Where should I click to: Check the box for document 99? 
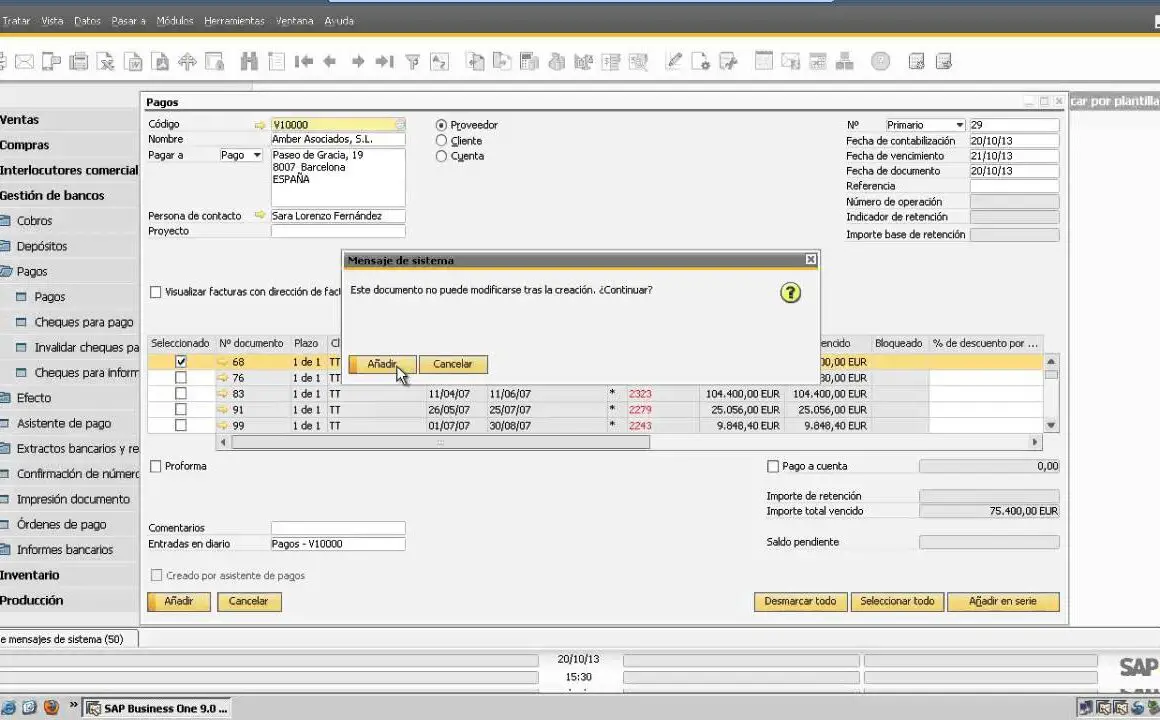(181, 425)
